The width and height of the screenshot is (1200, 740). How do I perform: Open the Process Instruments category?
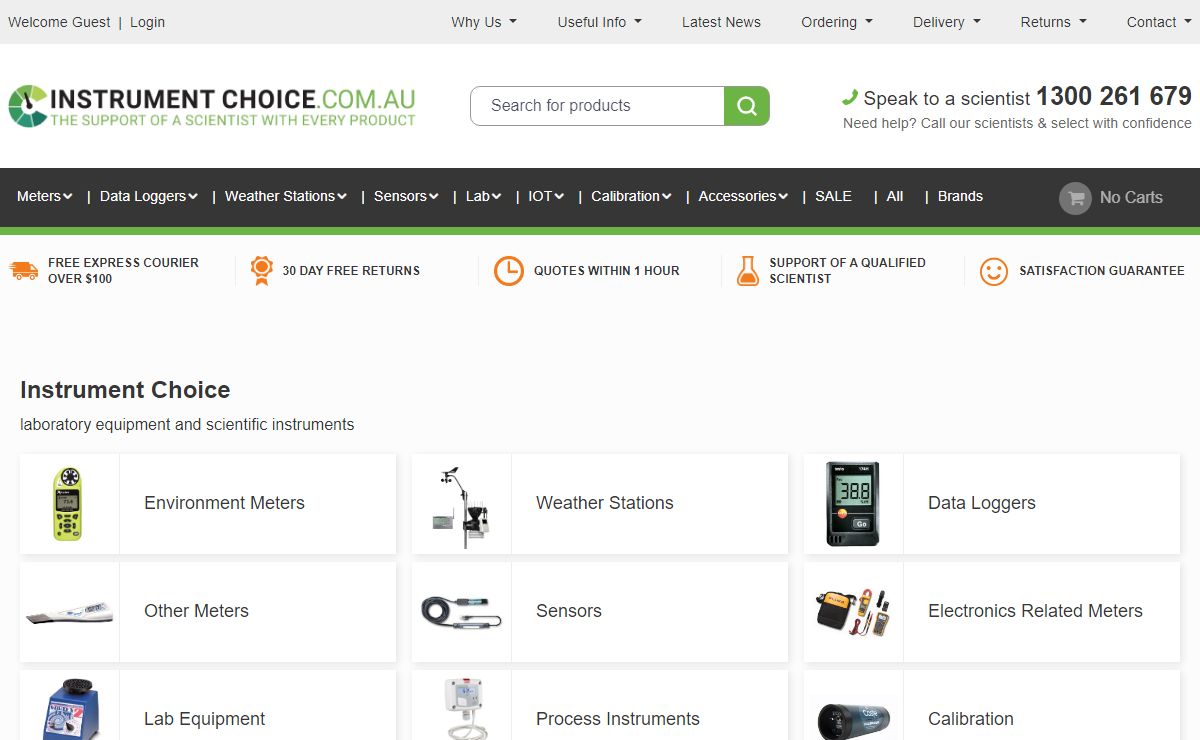click(x=618, y=720)
